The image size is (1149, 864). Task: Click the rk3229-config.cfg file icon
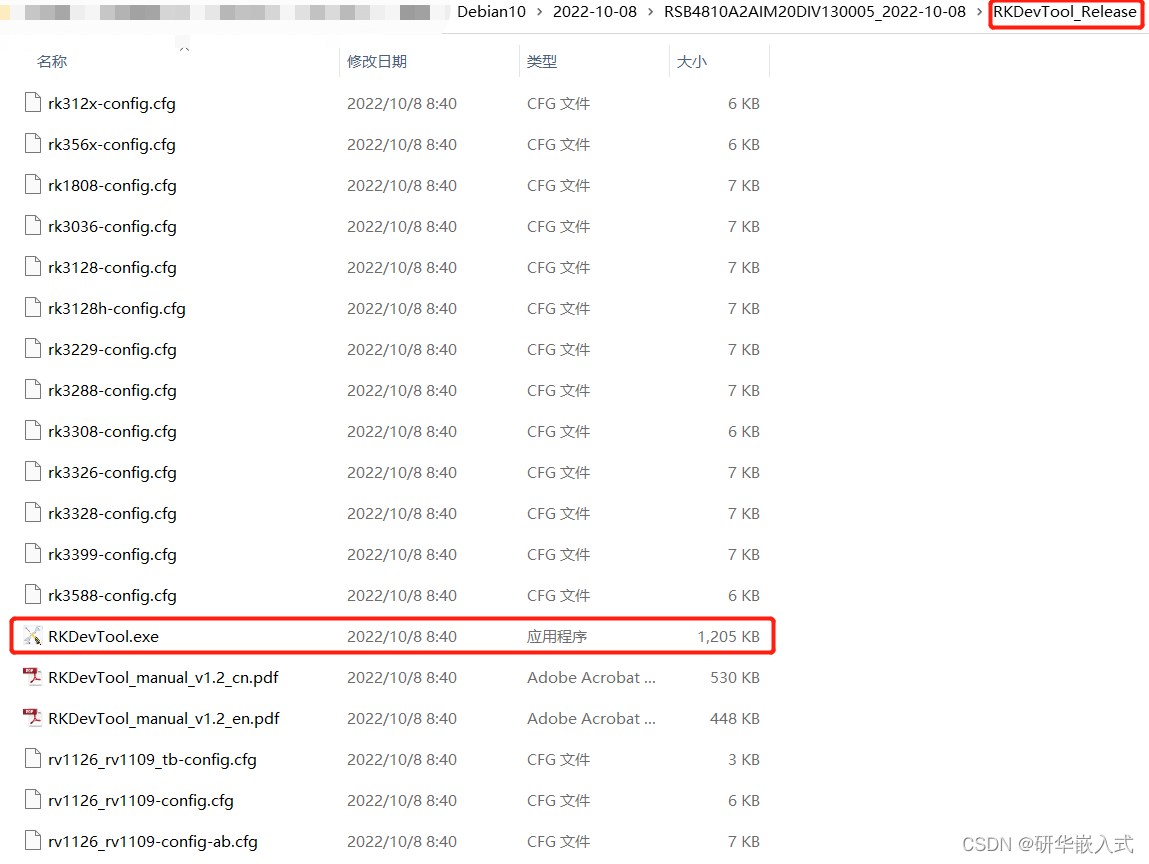[32, 350]
